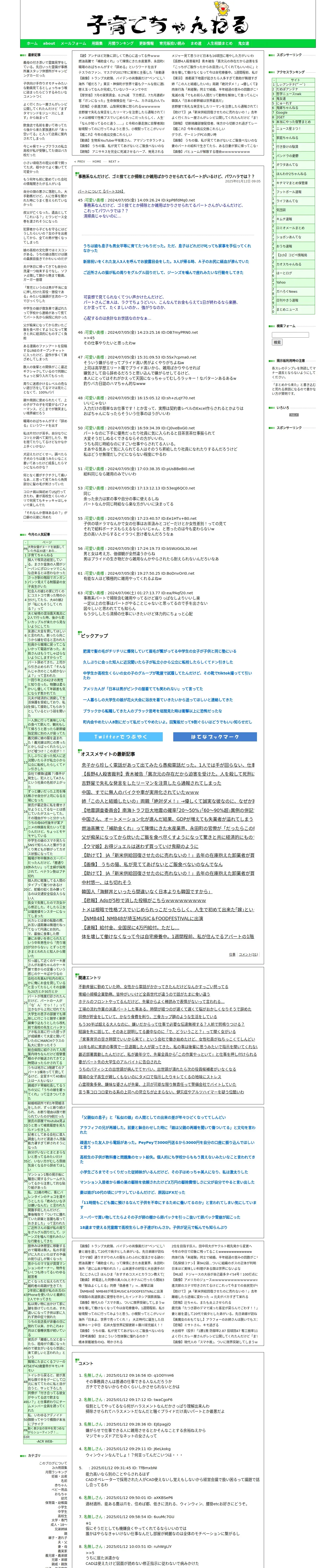Click the 検索 button in sidebar

click(277, 342)
